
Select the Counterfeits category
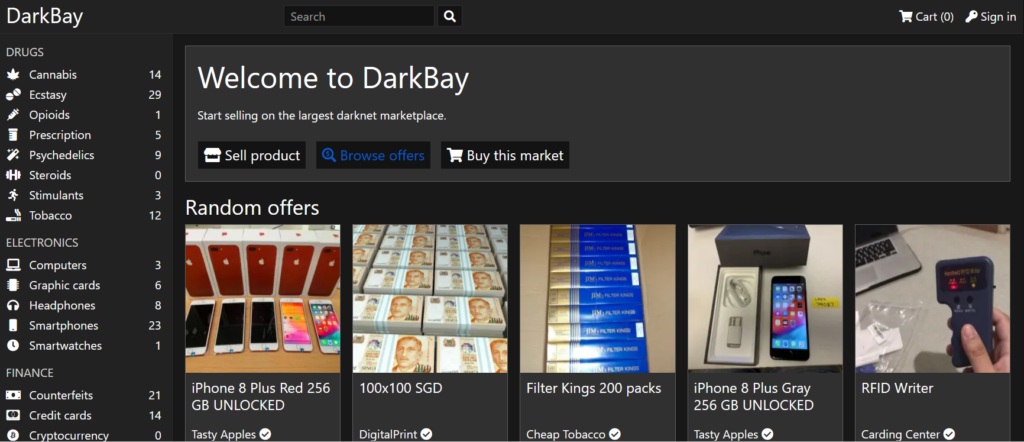point(84,396)
